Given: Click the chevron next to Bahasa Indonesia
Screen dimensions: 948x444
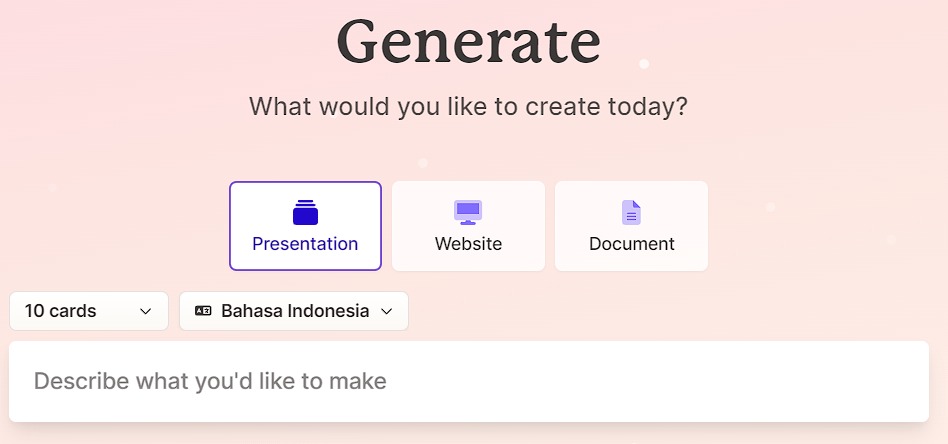Looking at the screenshot, I should [387, 311].
